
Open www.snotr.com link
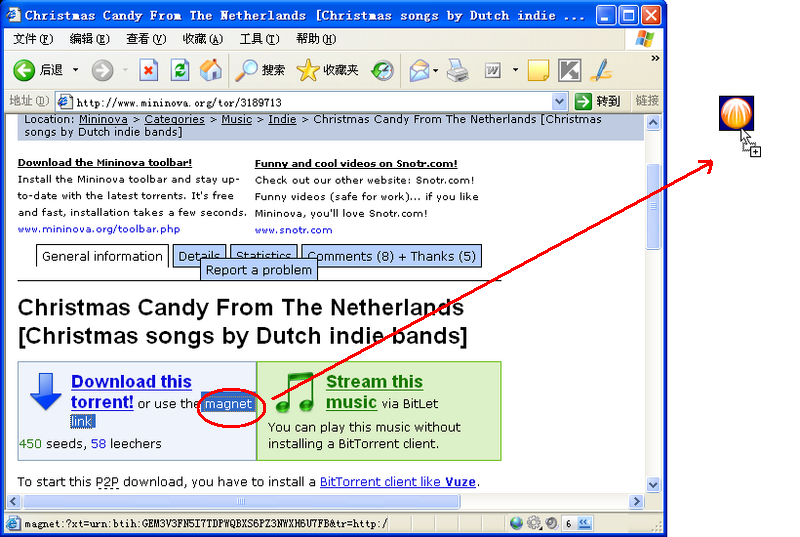point(293,230)
